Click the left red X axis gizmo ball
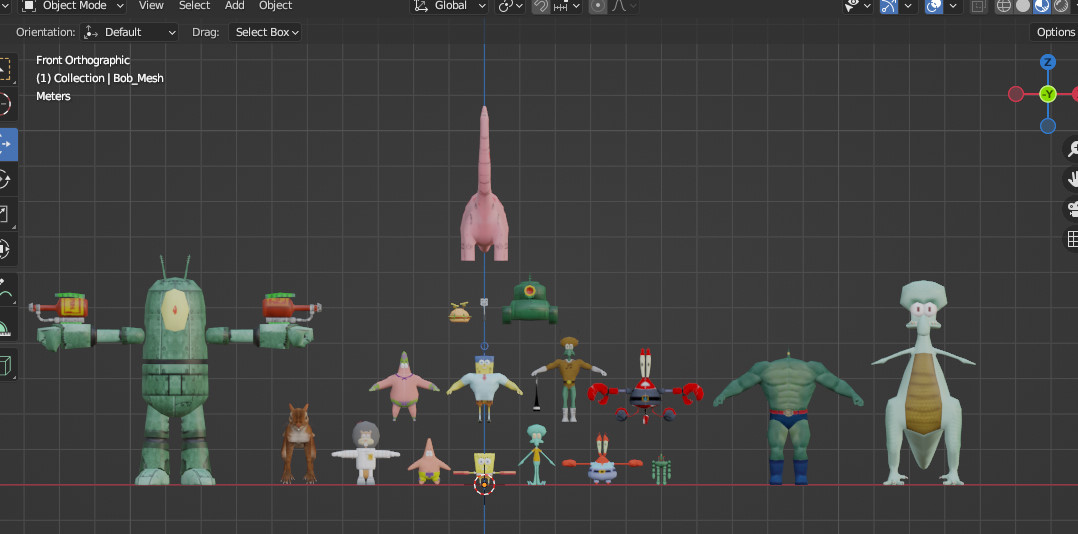This screenshot has height=534, width=1078. pyautogui.click(x=1016, y=94)
